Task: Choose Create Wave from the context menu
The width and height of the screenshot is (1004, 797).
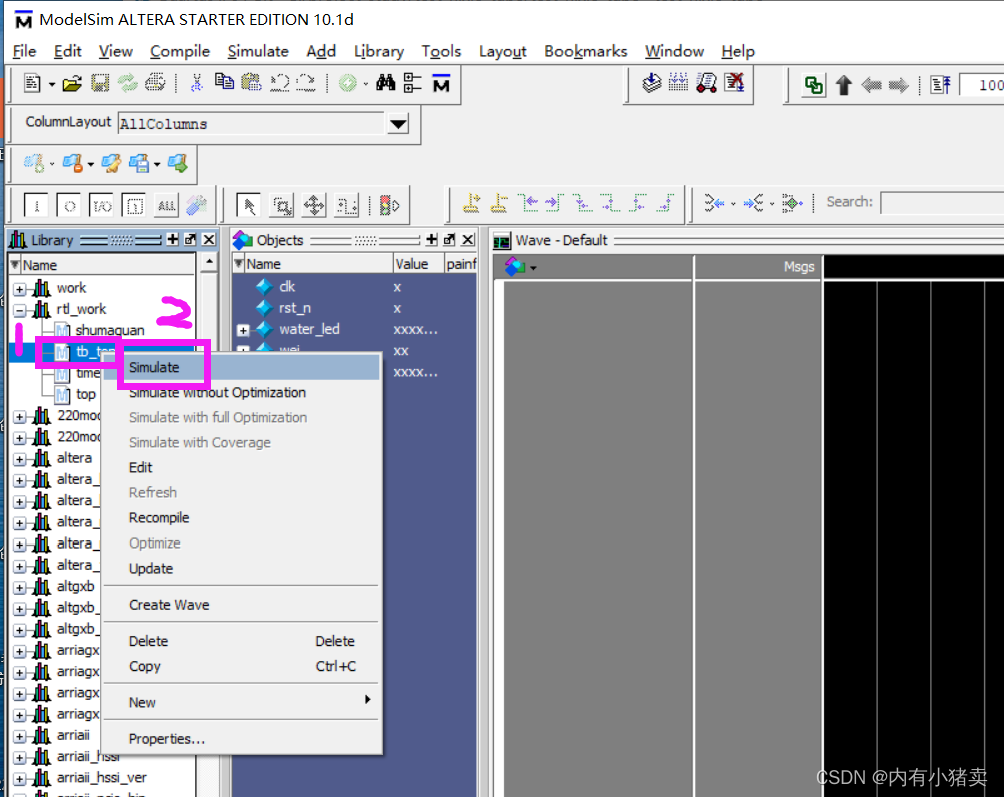Action: pyautogui.click(x=241, y=605)
